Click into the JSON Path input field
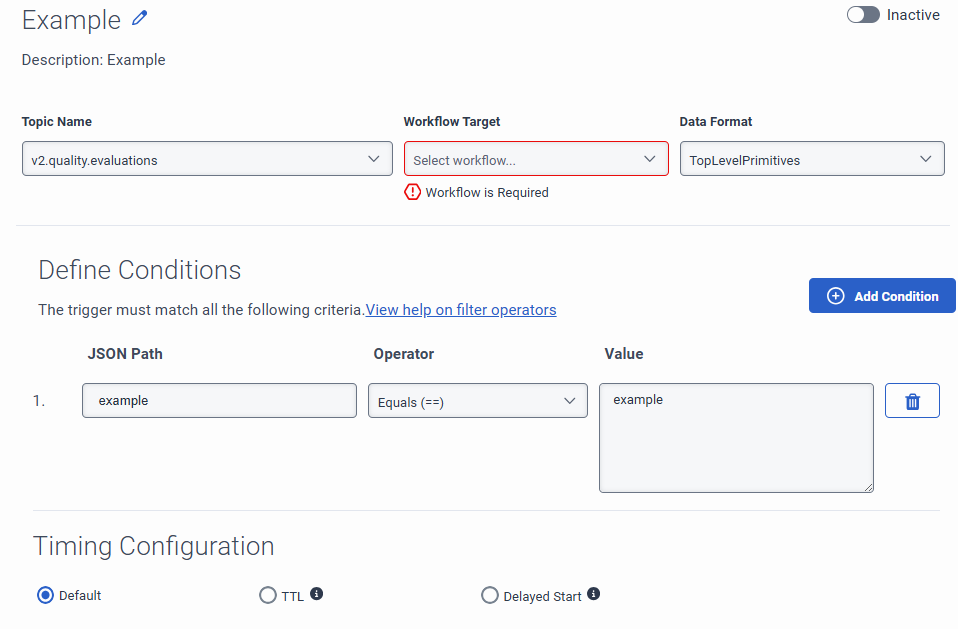 click(x=219, y=401)
